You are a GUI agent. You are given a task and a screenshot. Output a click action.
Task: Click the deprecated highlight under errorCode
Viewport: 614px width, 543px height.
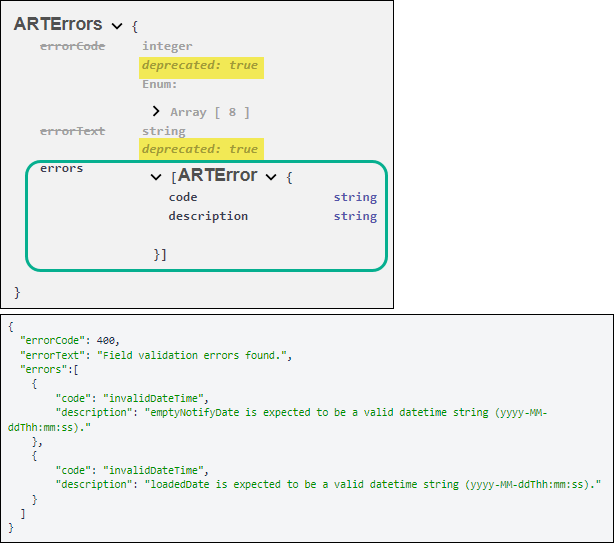(x=200, y=65)
